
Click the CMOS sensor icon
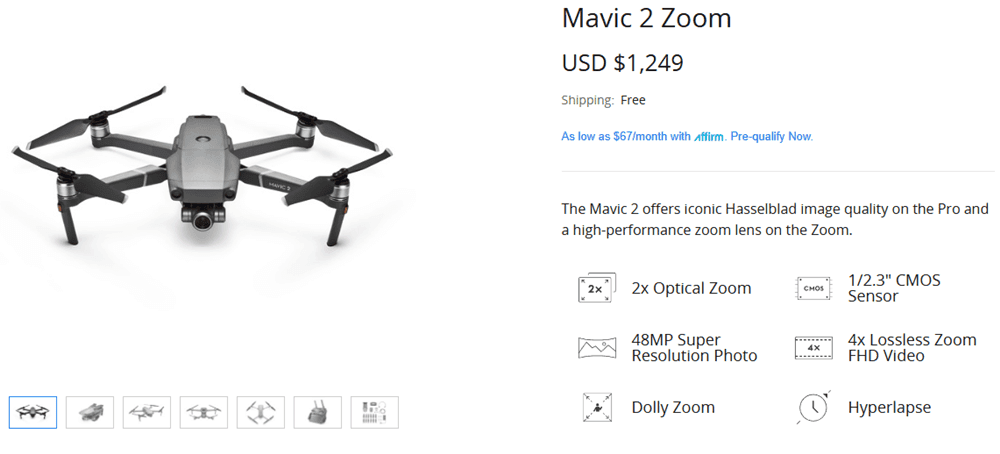[x=813, y=288]
